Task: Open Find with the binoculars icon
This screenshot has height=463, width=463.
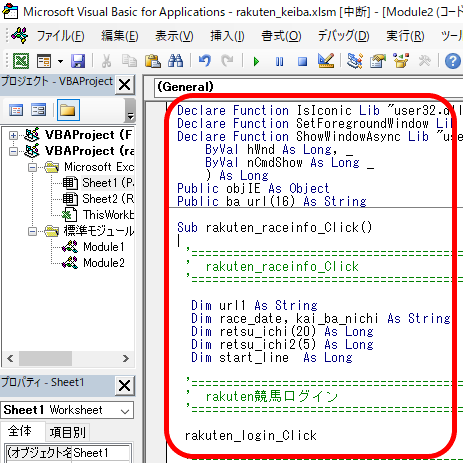Action: point(175,61)
